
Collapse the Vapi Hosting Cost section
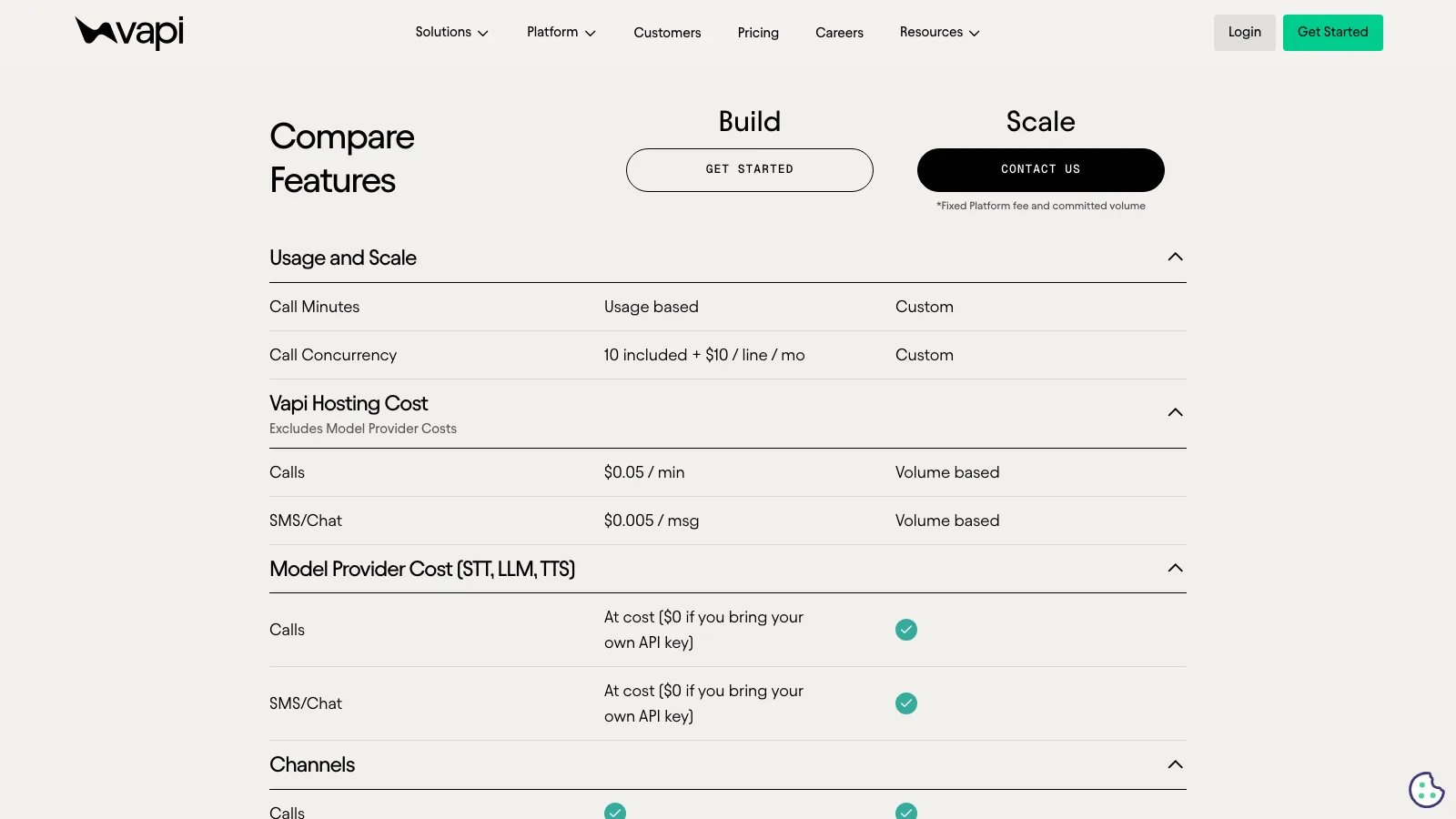[x=1175, y=413]
